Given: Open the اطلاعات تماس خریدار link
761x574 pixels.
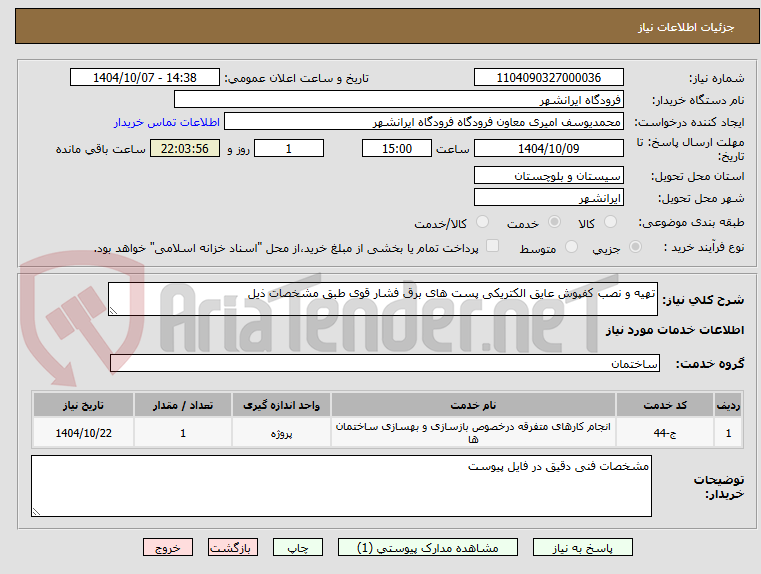Looking at the screenshot, I should pos(167,122).
